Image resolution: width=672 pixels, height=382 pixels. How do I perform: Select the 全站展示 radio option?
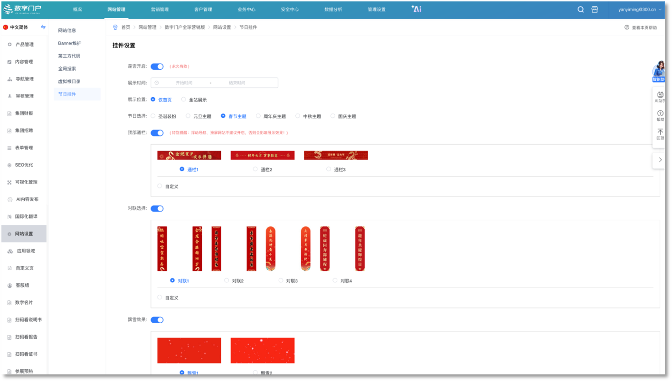[183, 99]
